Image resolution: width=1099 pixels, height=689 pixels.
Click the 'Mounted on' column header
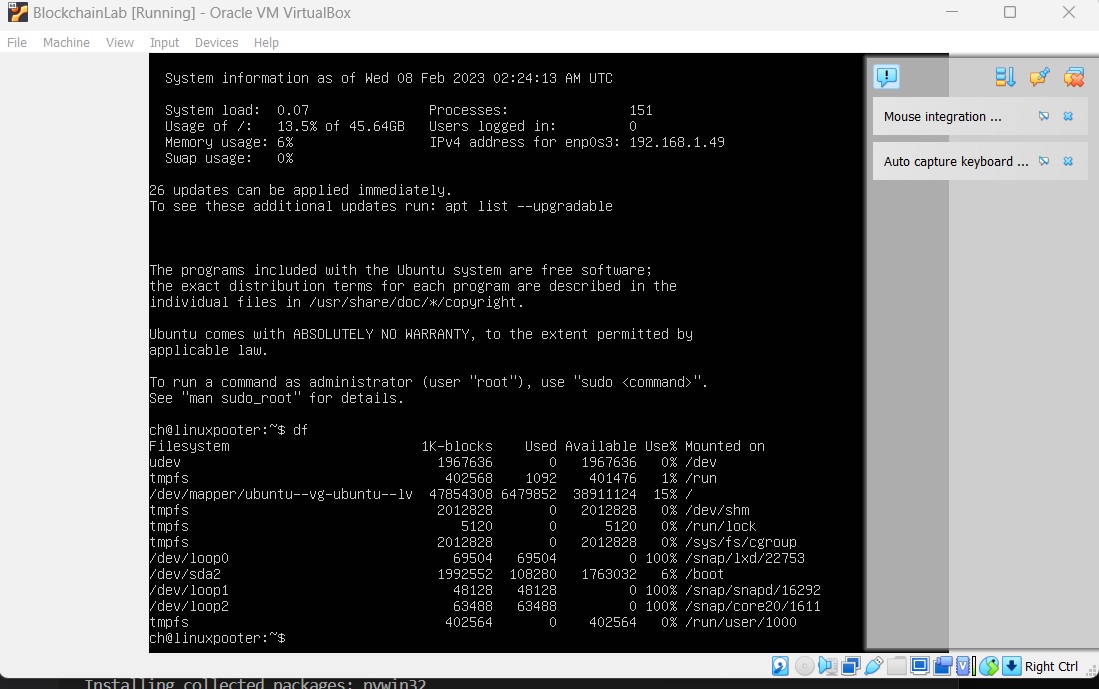click(725, 446)
